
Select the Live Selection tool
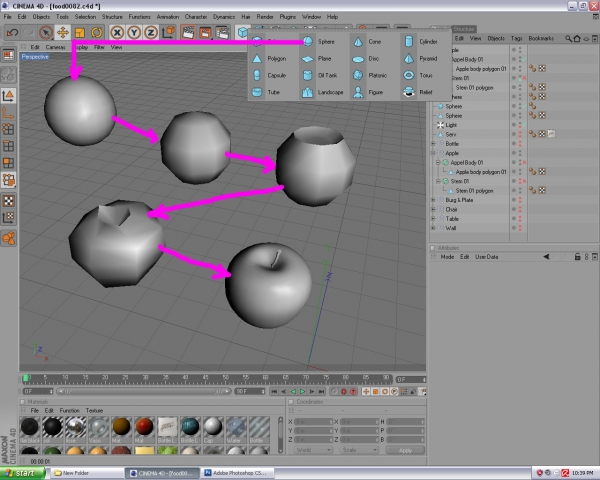(46, 33)
